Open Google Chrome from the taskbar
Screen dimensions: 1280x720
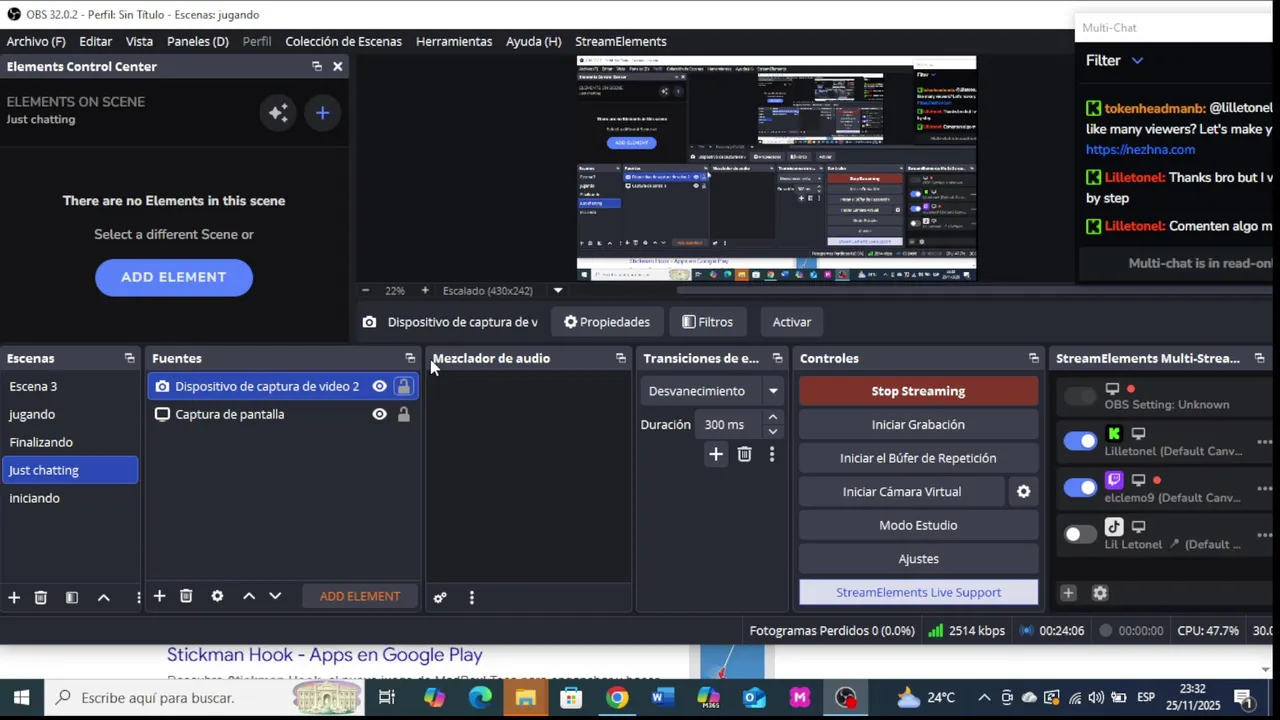[x=617, y=697]
